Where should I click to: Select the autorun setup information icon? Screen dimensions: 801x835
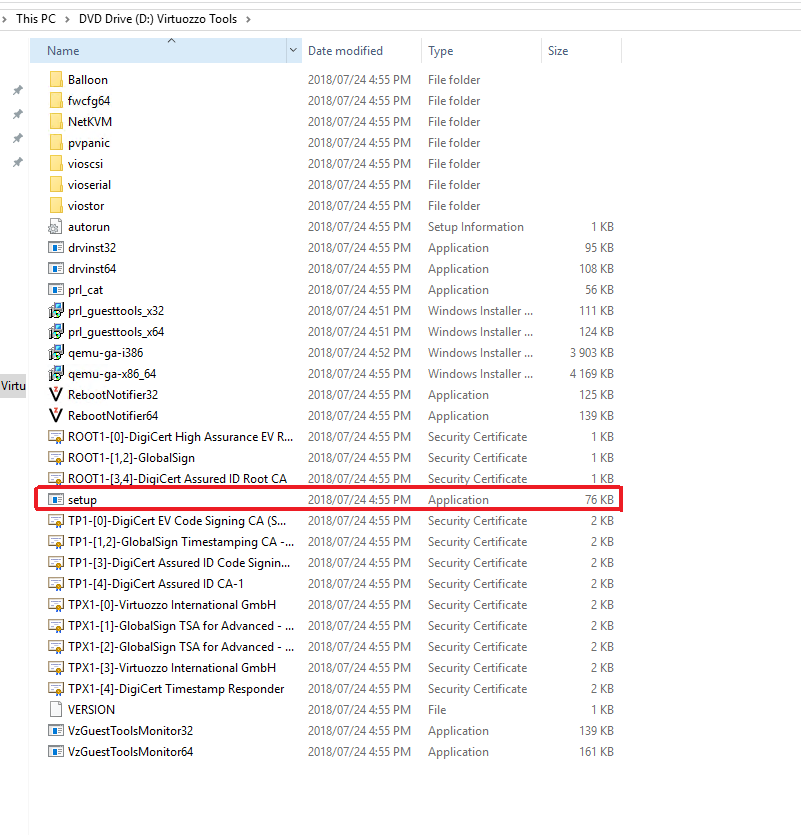point(55,226)
